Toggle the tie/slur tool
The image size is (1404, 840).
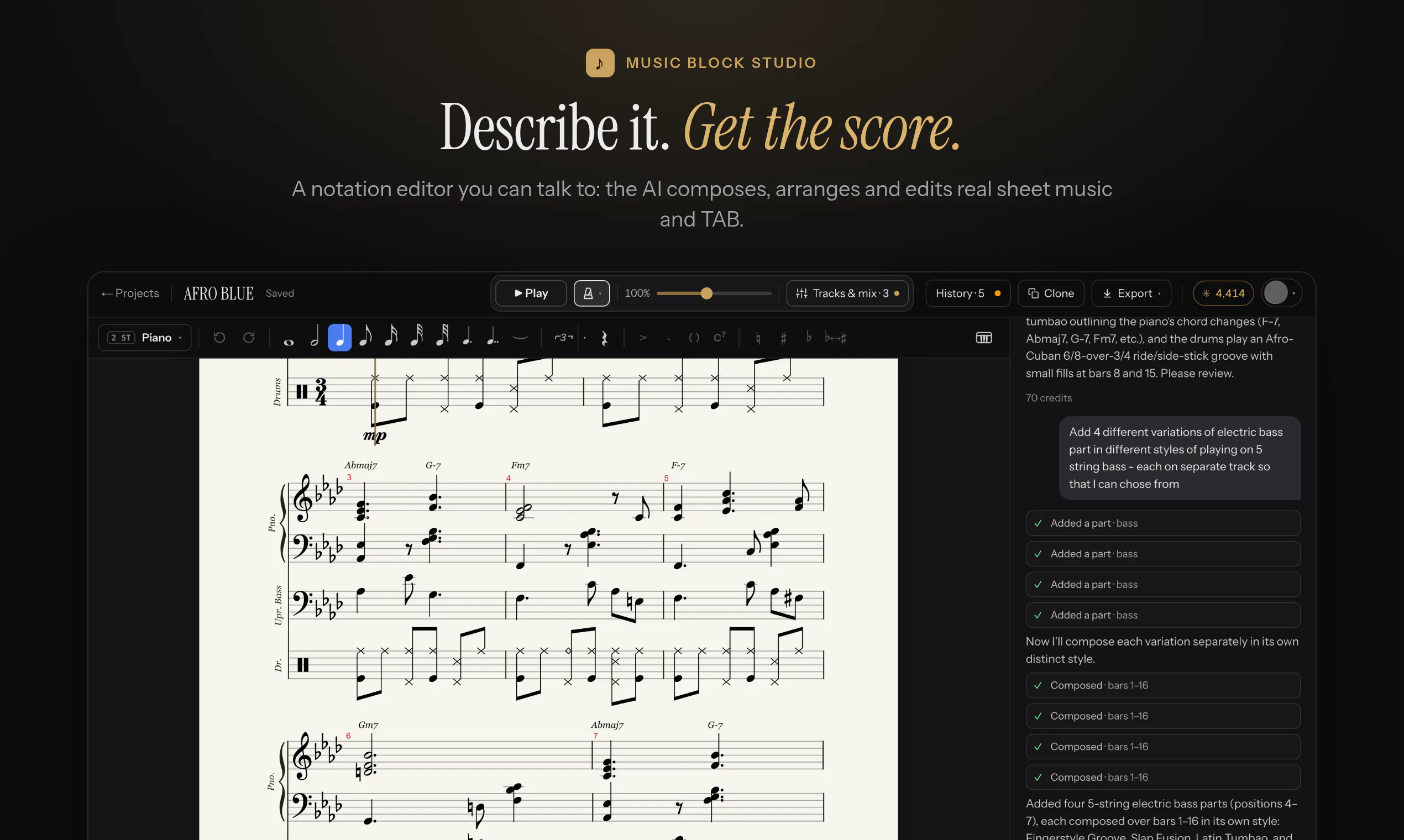coord(520,338)
